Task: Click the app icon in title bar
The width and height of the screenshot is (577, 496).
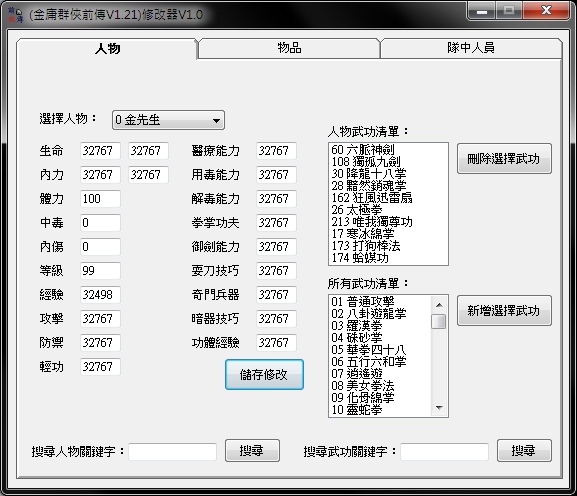Action: coord(16,15)
